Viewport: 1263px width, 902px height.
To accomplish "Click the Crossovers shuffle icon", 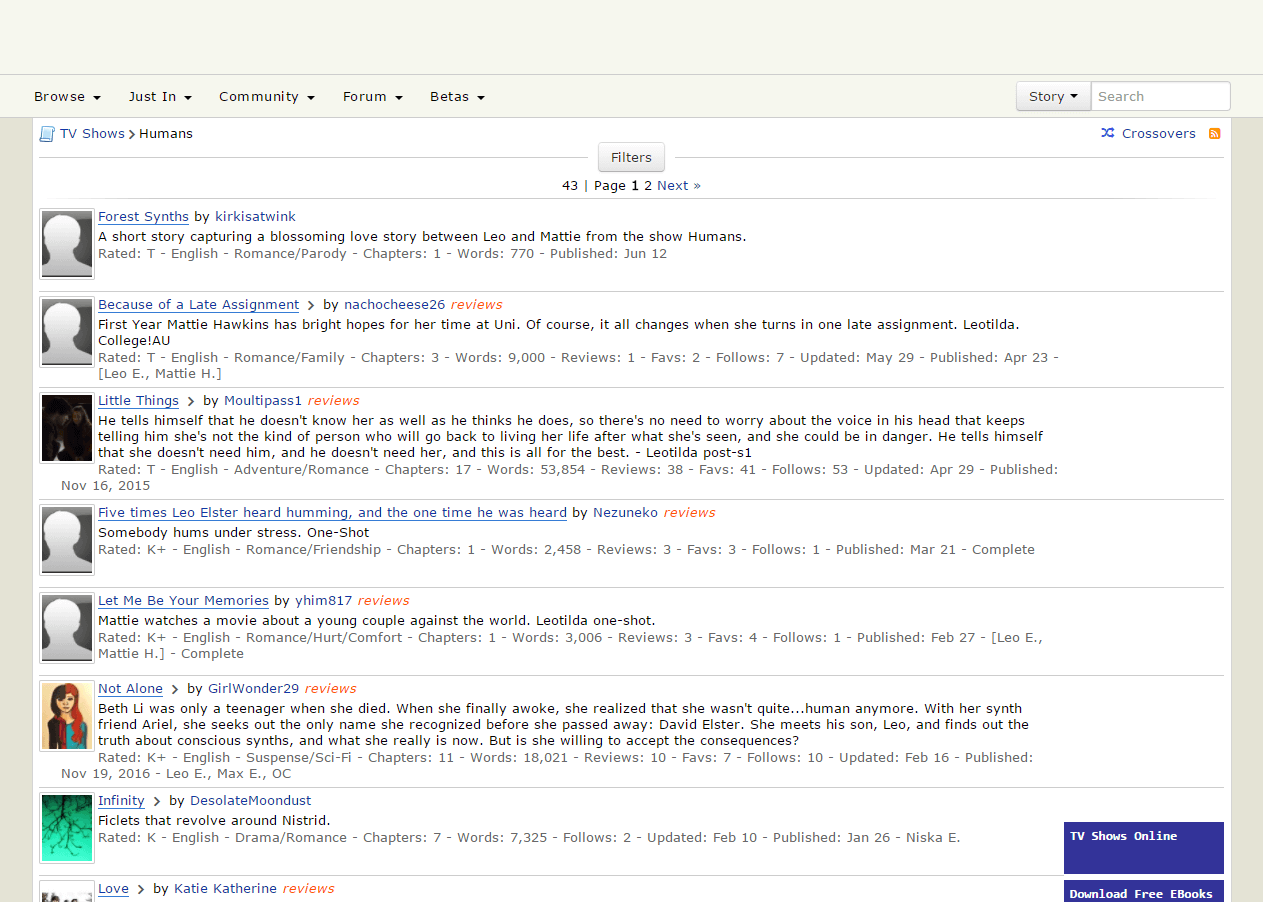I will [x=1108, y=133].
